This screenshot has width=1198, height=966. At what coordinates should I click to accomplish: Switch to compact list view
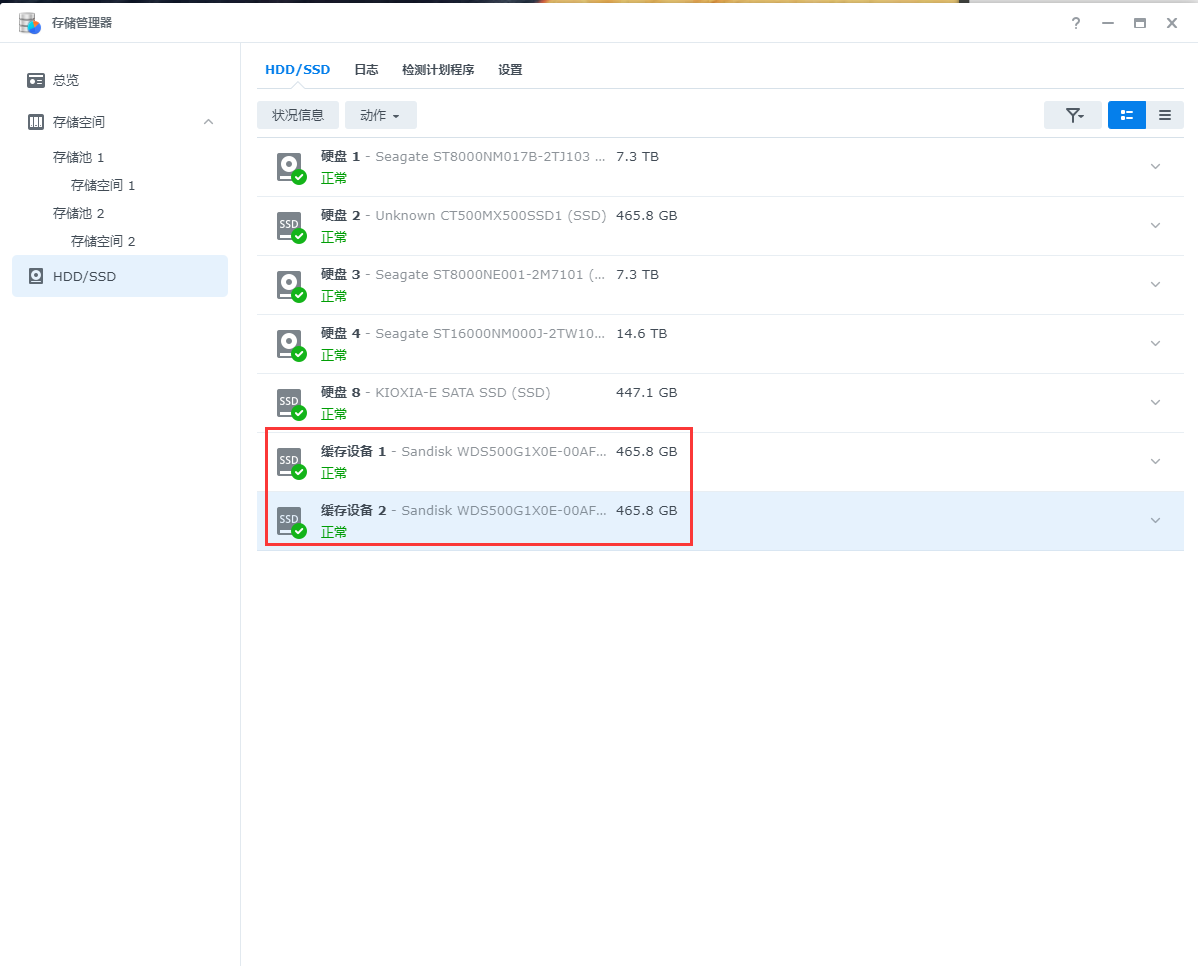(x=1165, y=115)
